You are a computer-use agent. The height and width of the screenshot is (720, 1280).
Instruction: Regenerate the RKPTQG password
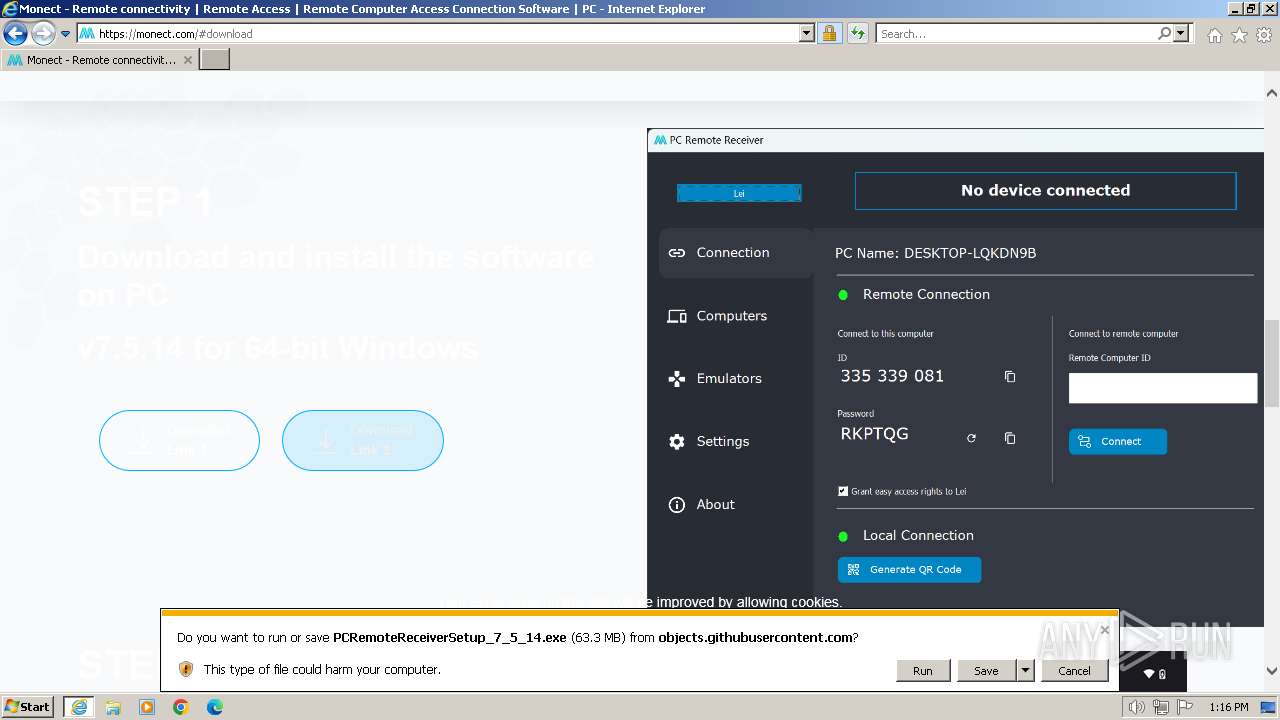tap(971, 438)
